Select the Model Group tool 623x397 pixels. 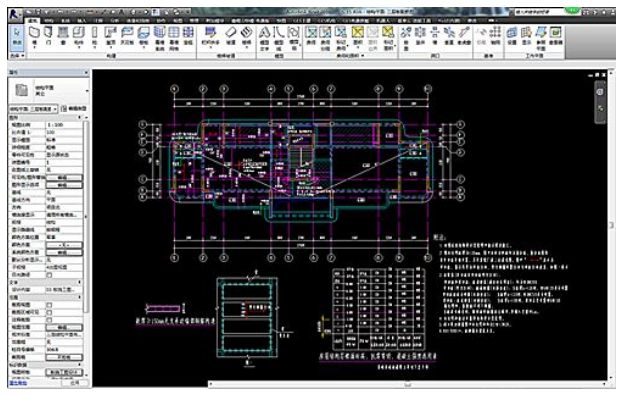pos(294,38)
